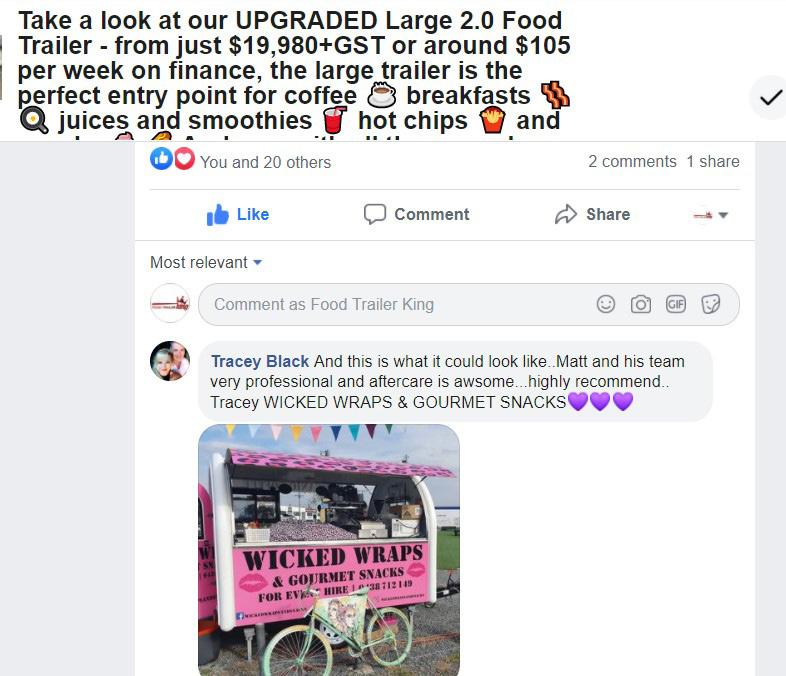Click the Comment speech bubble icon
The width and height of the screenshot is (786, 676).
[374, 214]
